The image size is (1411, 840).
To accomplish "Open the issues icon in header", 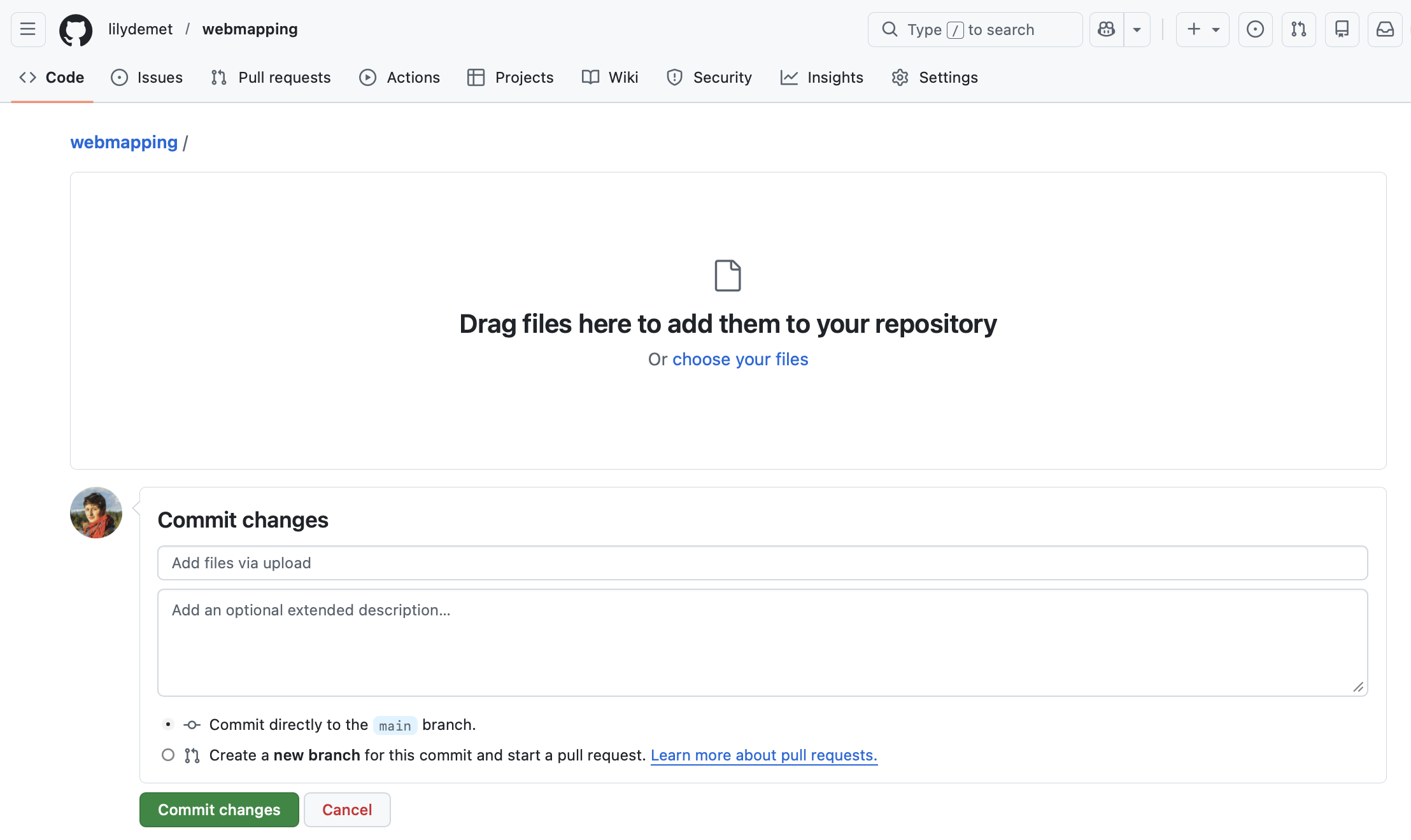I will tap(1255, 29).
